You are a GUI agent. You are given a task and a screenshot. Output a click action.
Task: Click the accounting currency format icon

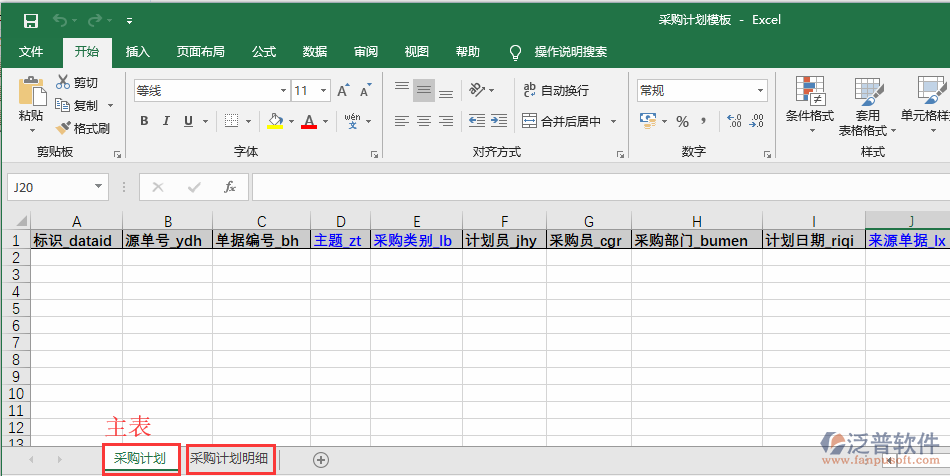[648, 121]
